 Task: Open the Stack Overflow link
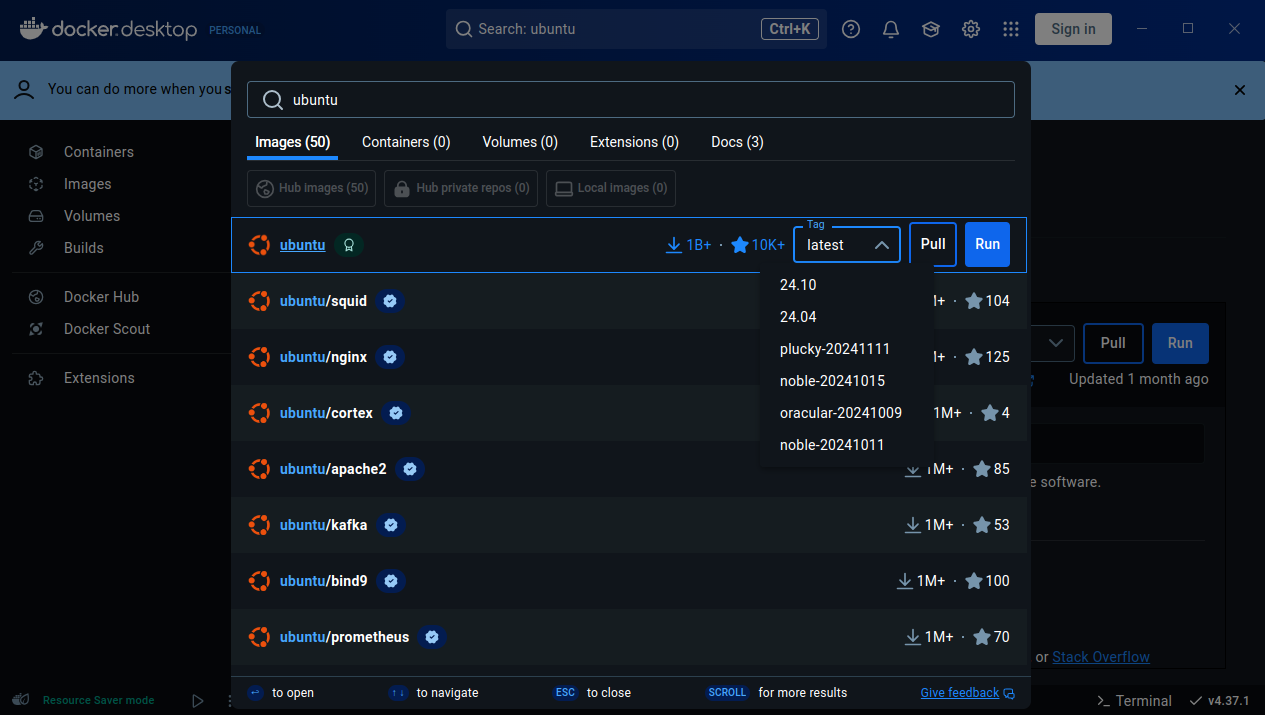pyautogui.click(x=1101, y=657)
